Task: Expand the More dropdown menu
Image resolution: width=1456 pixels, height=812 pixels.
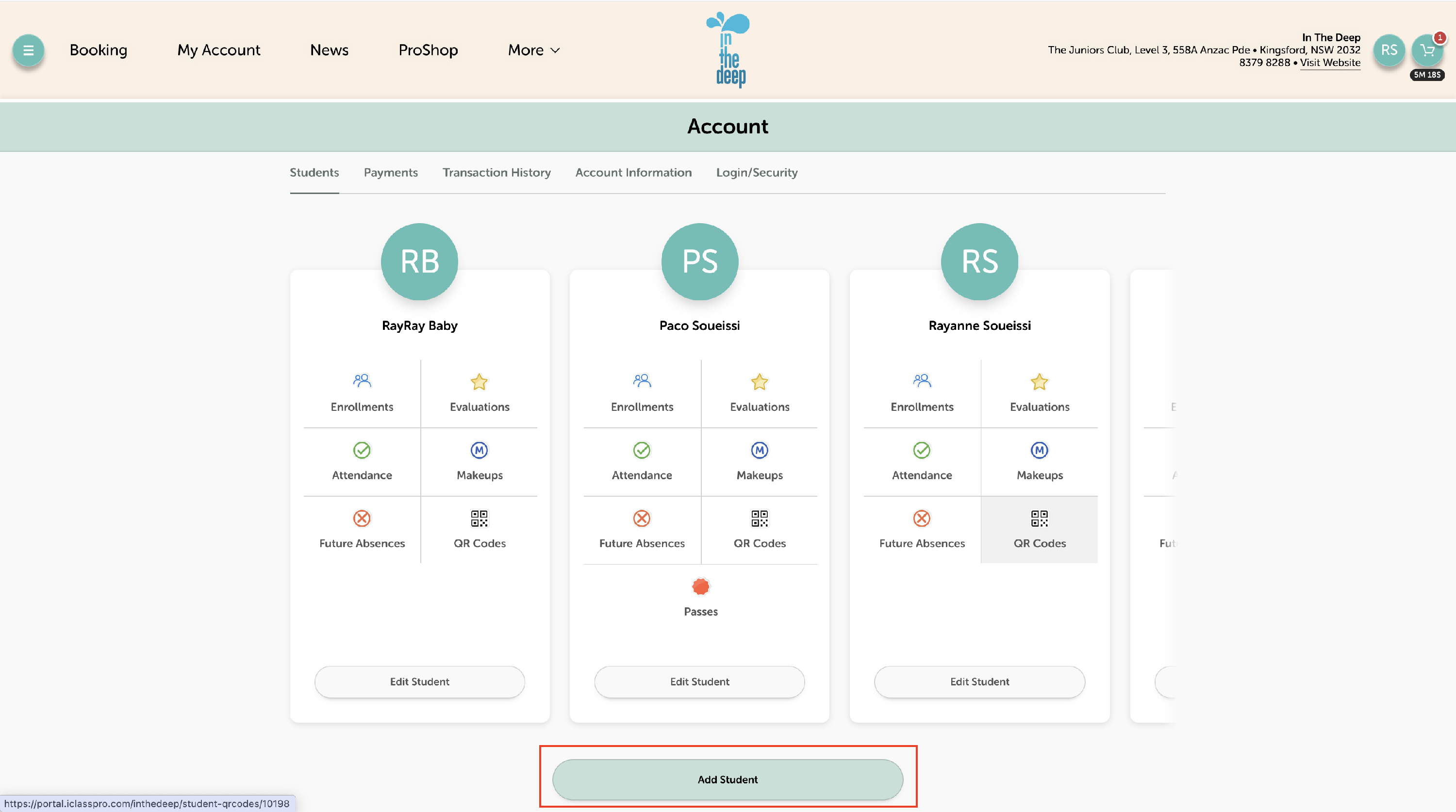Action: point(533,50)
